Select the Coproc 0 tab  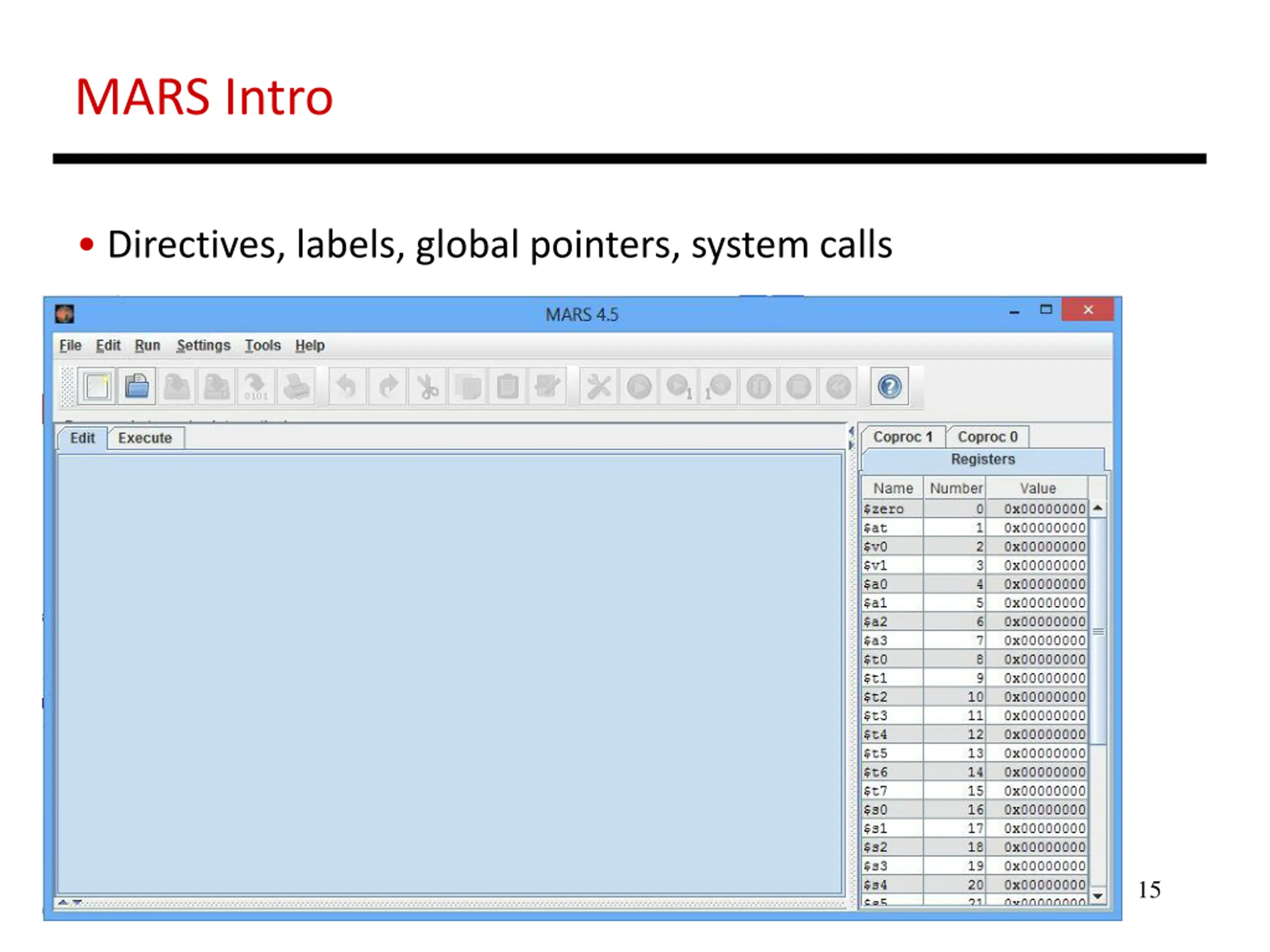[x=988, y=437]
